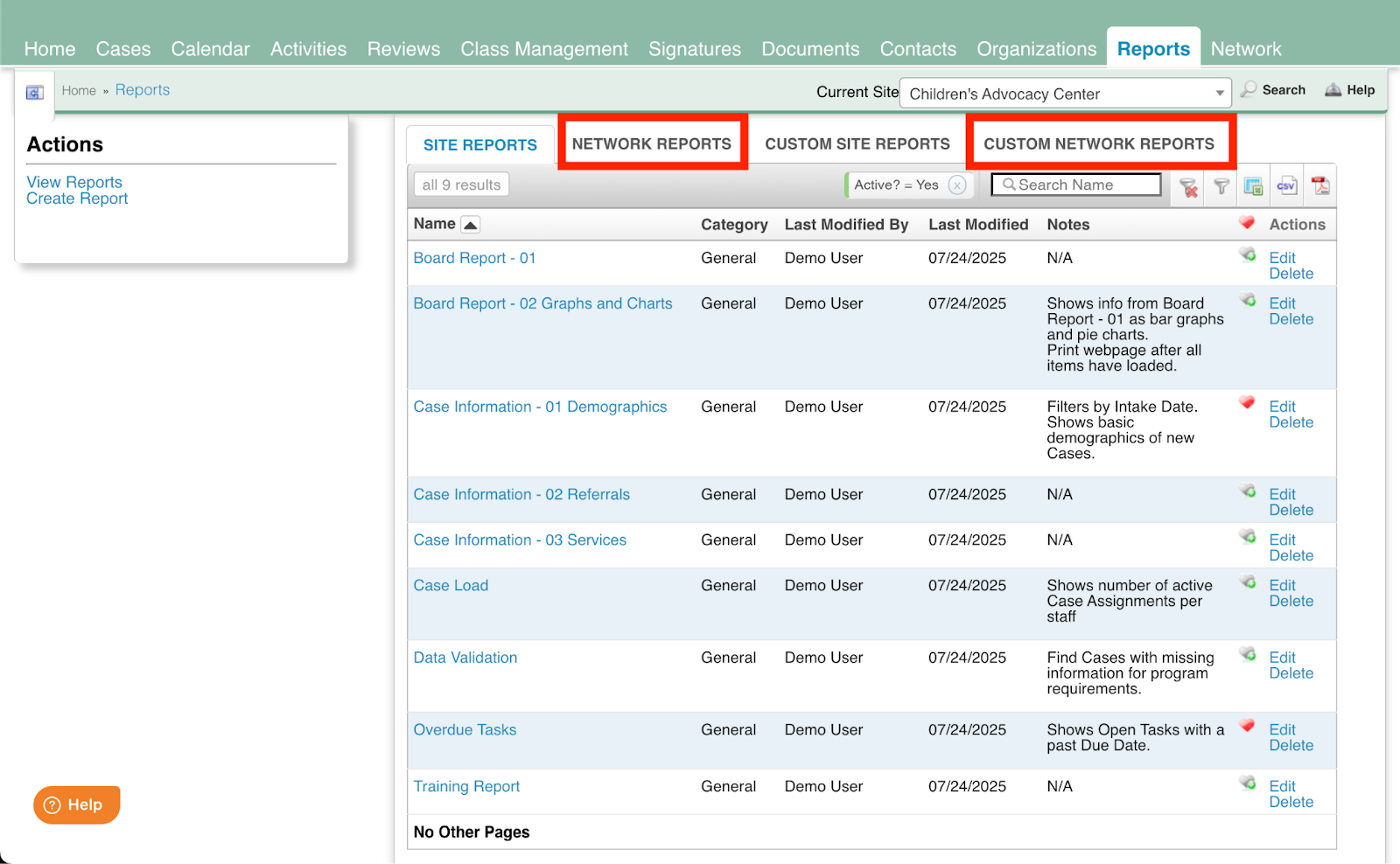Click Home breadcrumb link
Screen dimensions: 1400x864
tap(79, 90)
